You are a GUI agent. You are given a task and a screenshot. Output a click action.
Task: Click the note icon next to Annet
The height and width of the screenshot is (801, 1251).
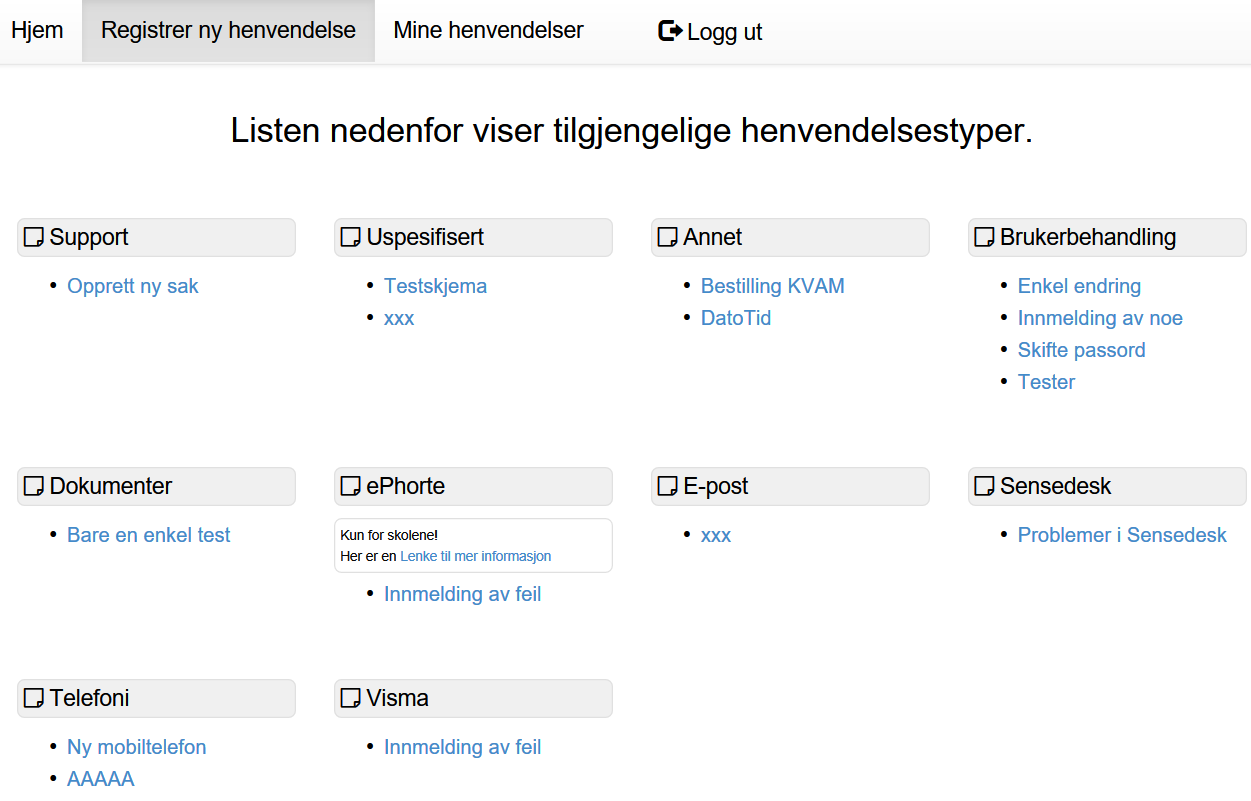[668, 238]
